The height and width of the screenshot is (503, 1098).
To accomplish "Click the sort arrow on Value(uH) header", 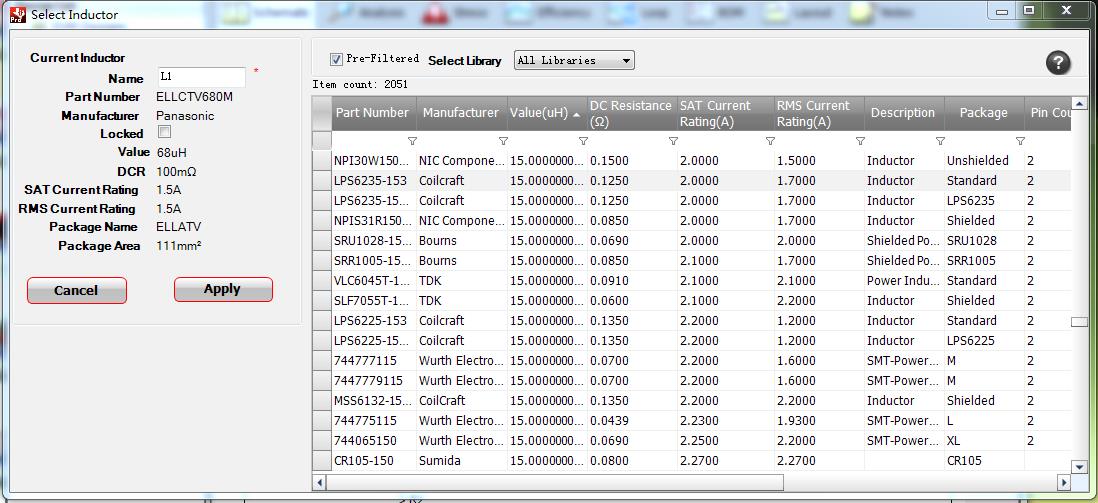I will pyautogui.click(x=576, y=113).
